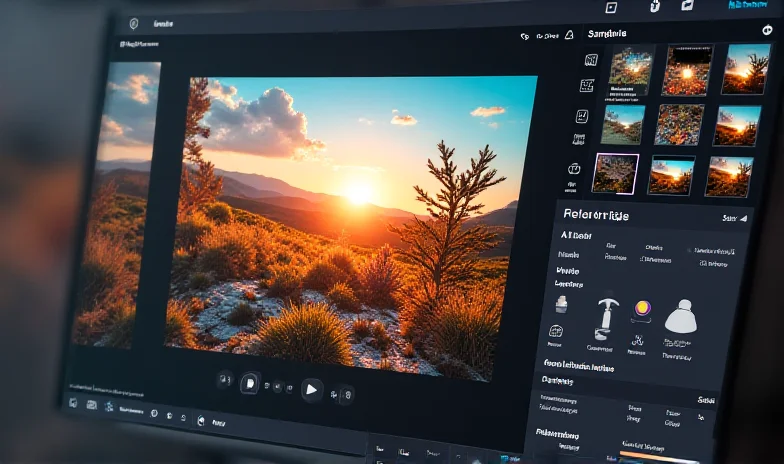Image resolution: width=784 pixels, height=464 pixels.
Task: Click the small outline icon below the yellow circle
Action: (636, 341)
